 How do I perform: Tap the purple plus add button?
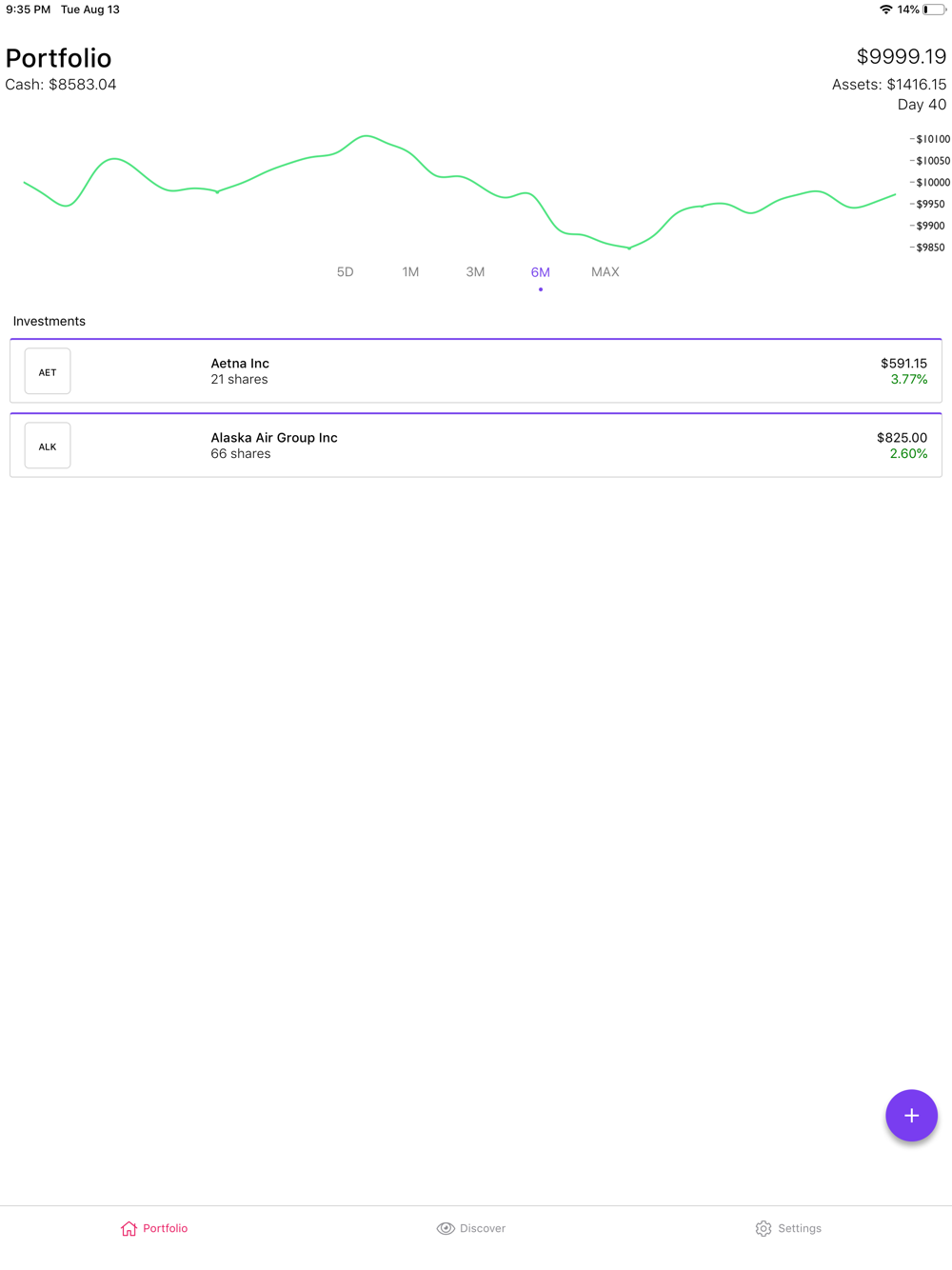[911, 1115]
